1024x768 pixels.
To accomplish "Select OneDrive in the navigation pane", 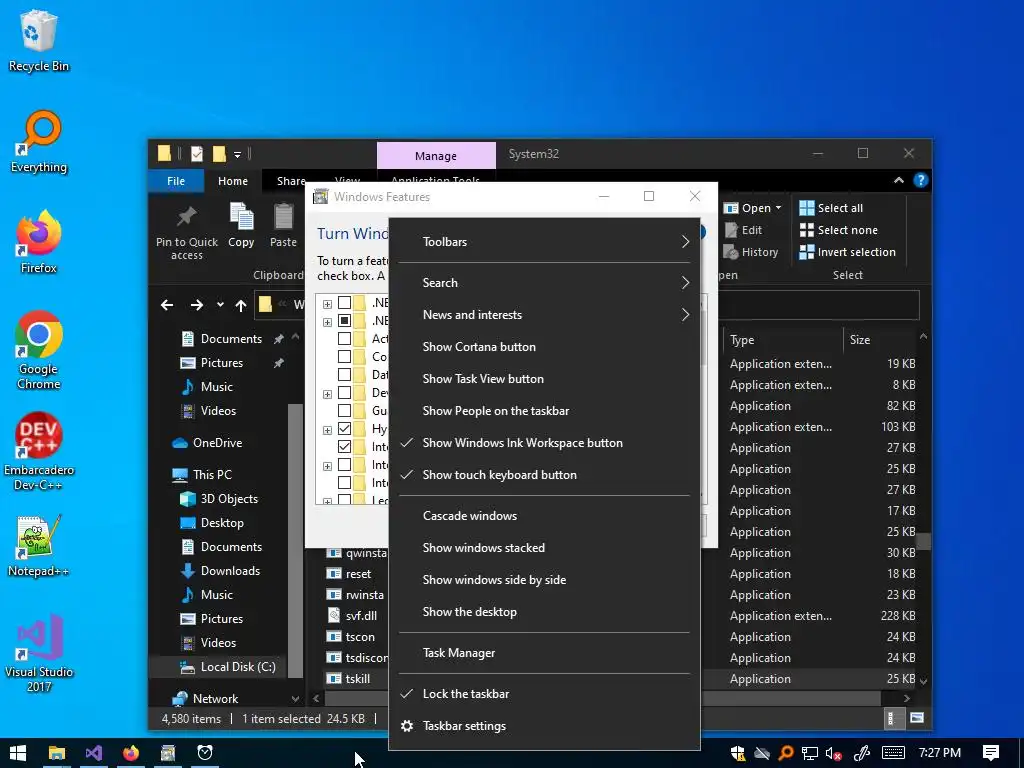I will pyautogui.click(x=217, y=443).
